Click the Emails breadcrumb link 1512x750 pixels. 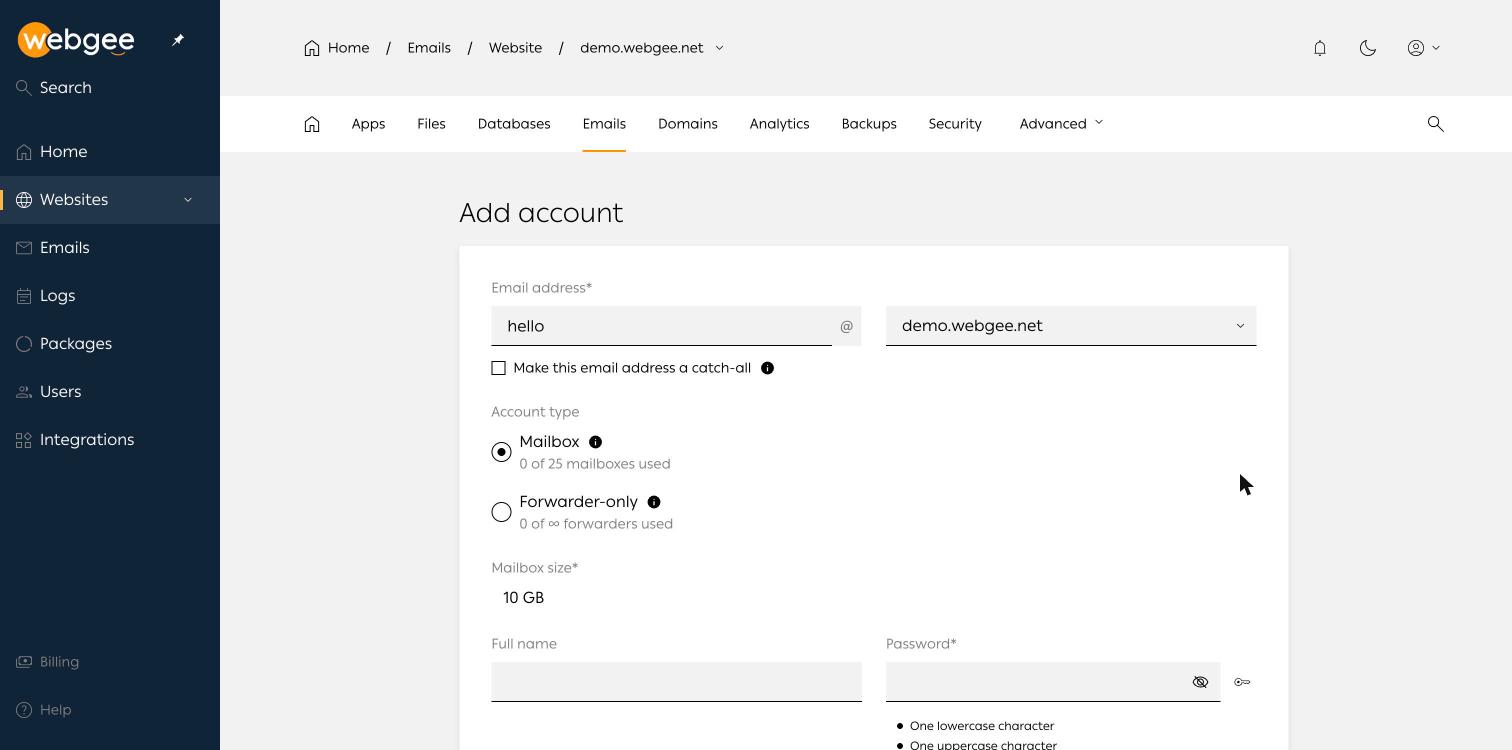tap(429, 48)
